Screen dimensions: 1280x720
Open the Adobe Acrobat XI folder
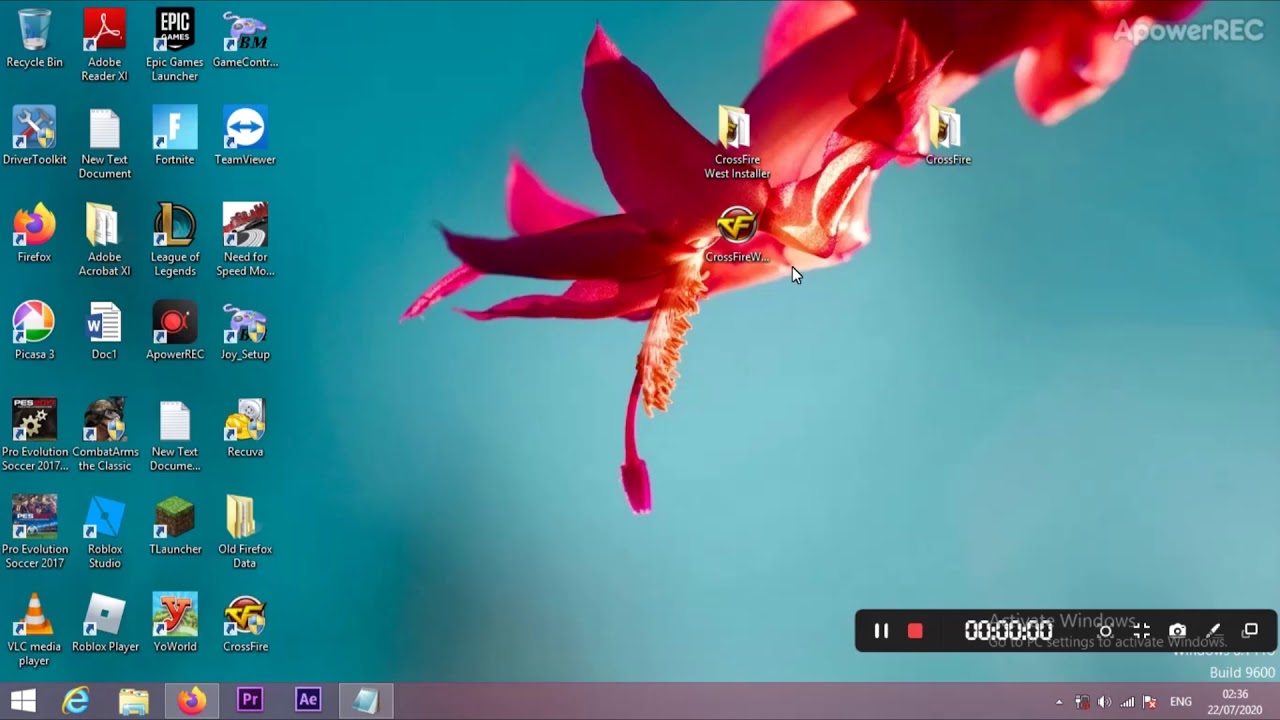click(104, 240)
